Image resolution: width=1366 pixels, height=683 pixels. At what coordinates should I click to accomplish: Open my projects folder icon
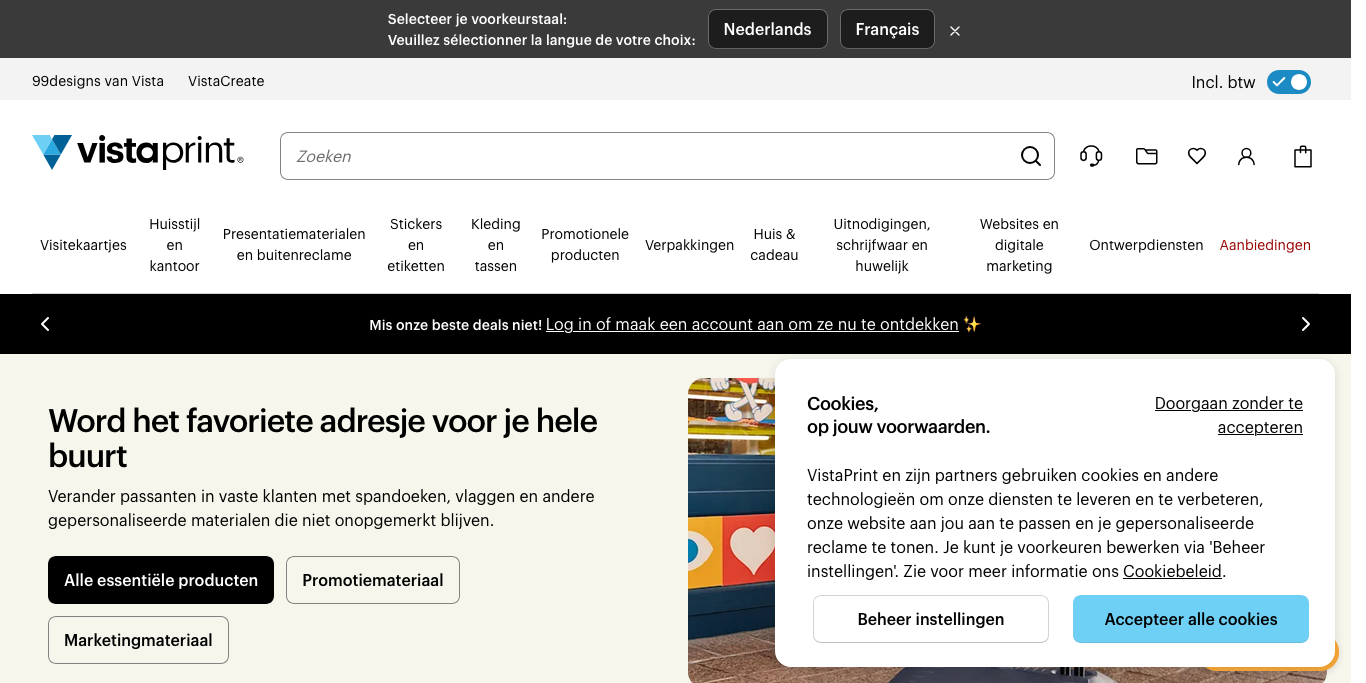click(1146, 156)
